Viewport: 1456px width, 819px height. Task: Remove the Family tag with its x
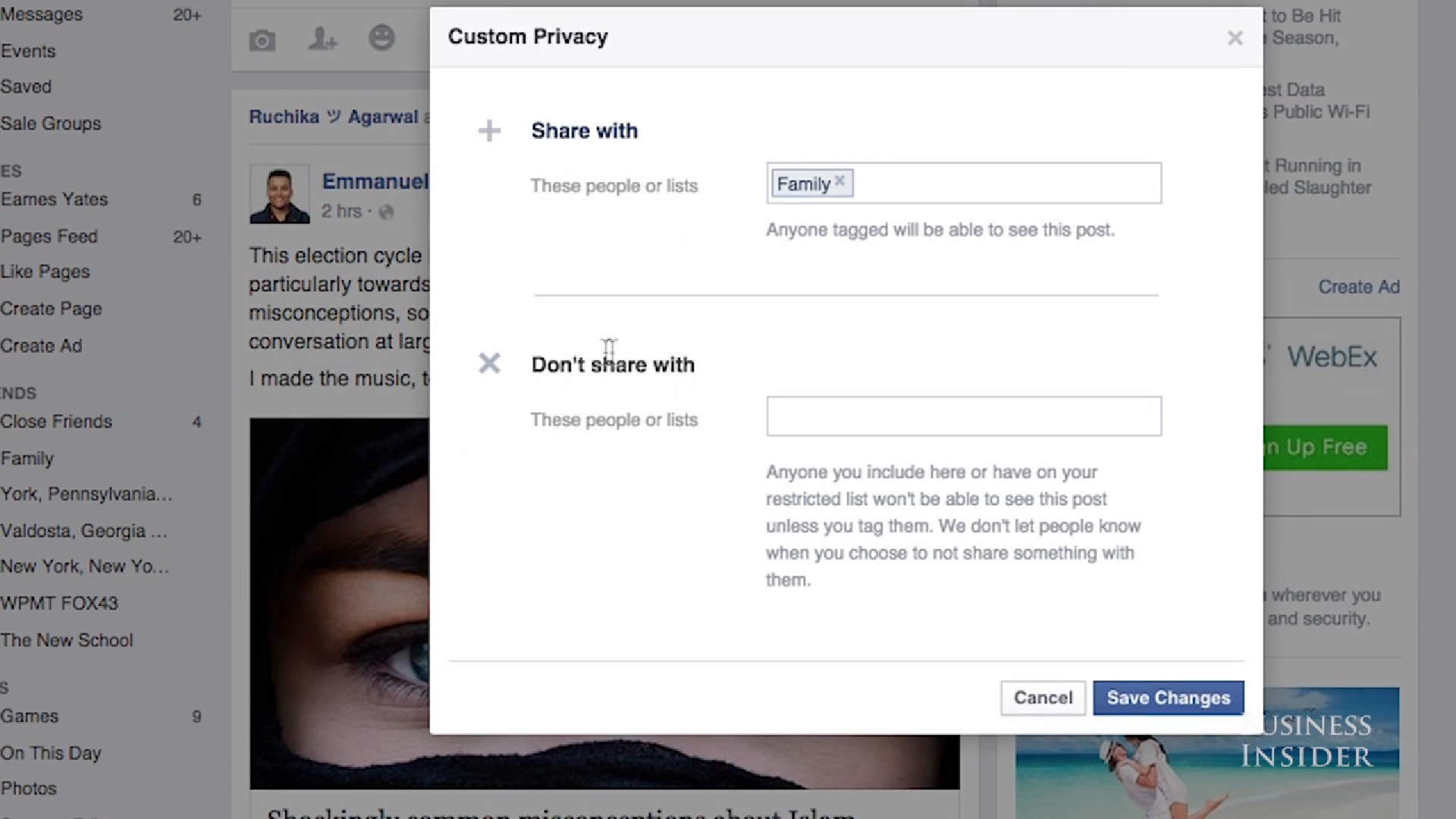click(x=839, y=181)
